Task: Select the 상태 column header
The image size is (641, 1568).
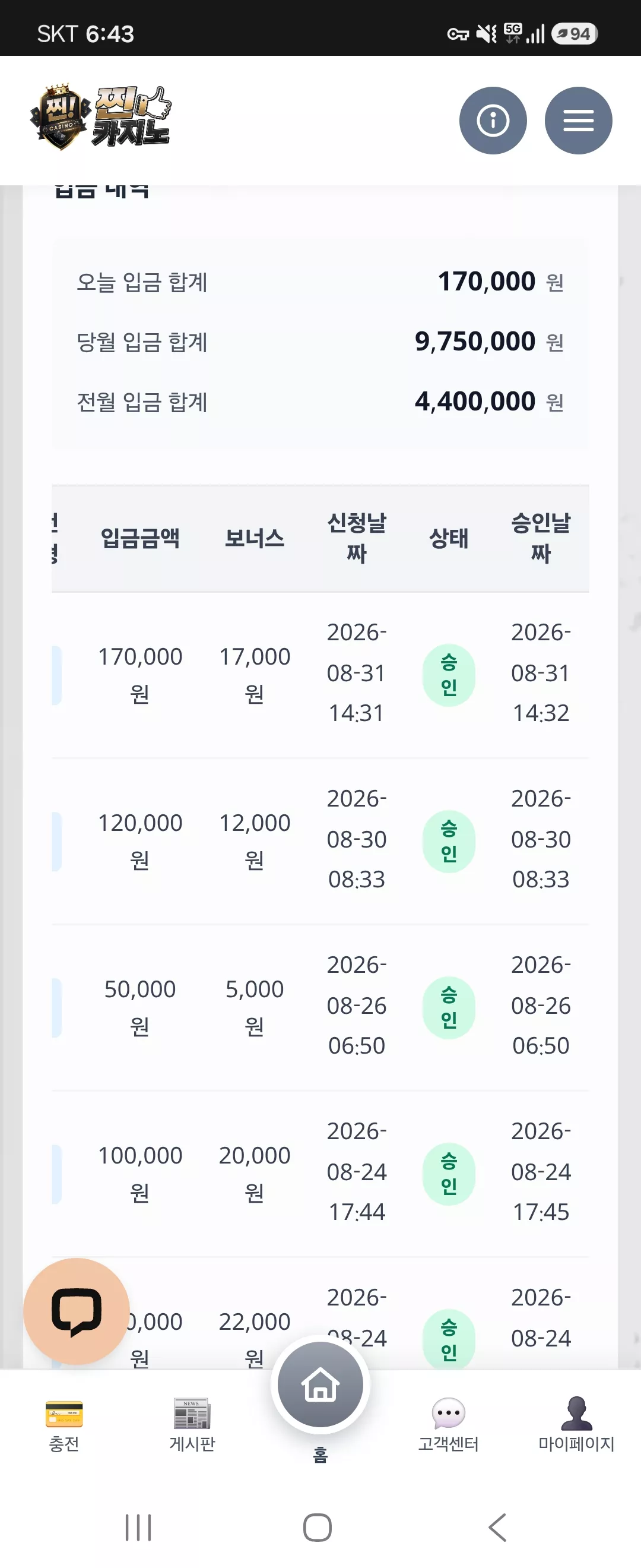Action: click(x=449, y=539)
